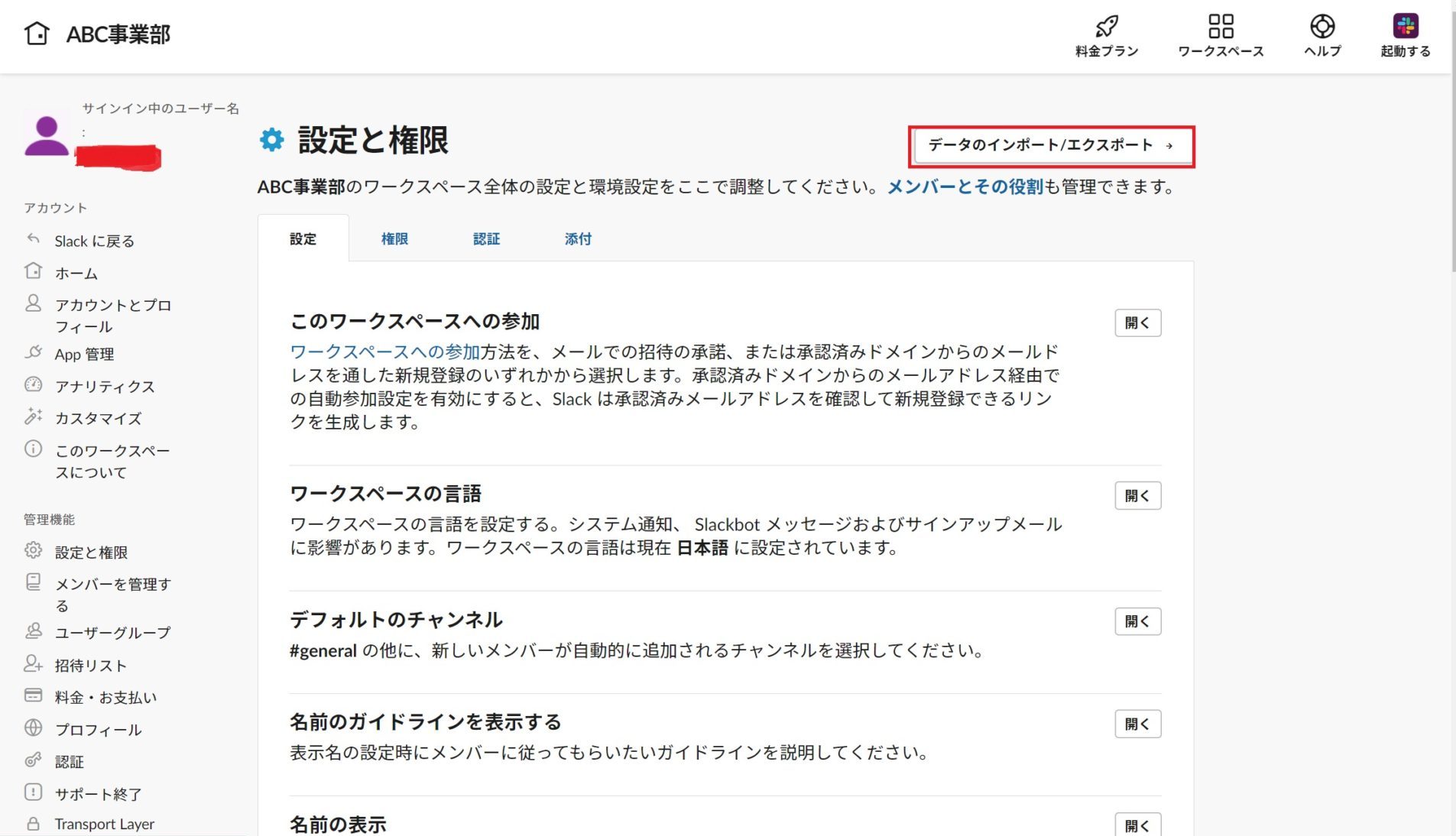Switch to the 添付 tab
Image resolution: width=1456 pixels, height=836 pixels.
point(577,238)
